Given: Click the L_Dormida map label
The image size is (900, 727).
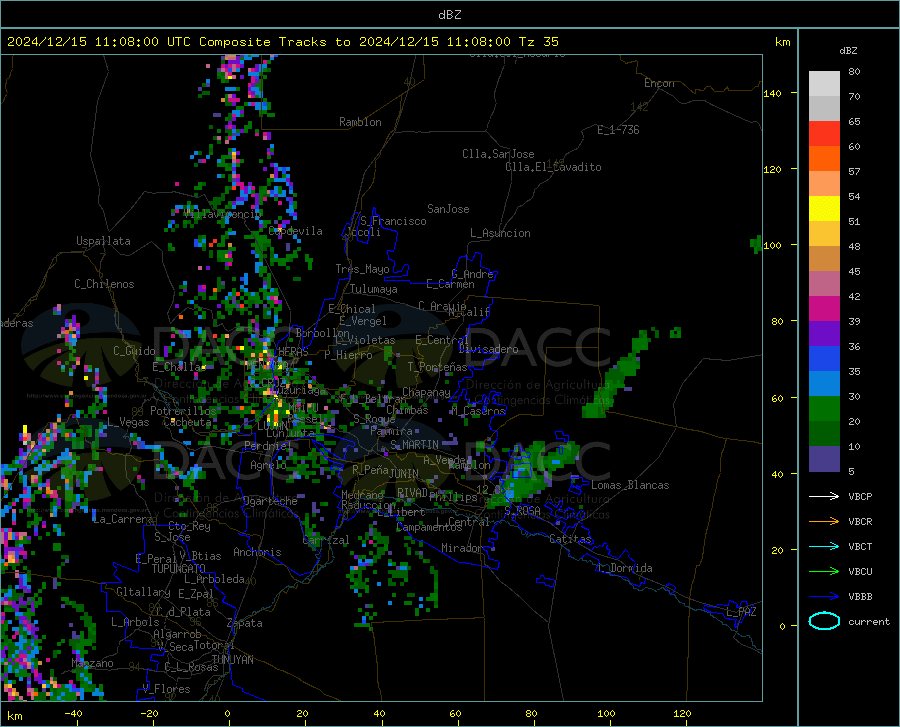Looking at the screenshot, I should click(x=624, y=568).
